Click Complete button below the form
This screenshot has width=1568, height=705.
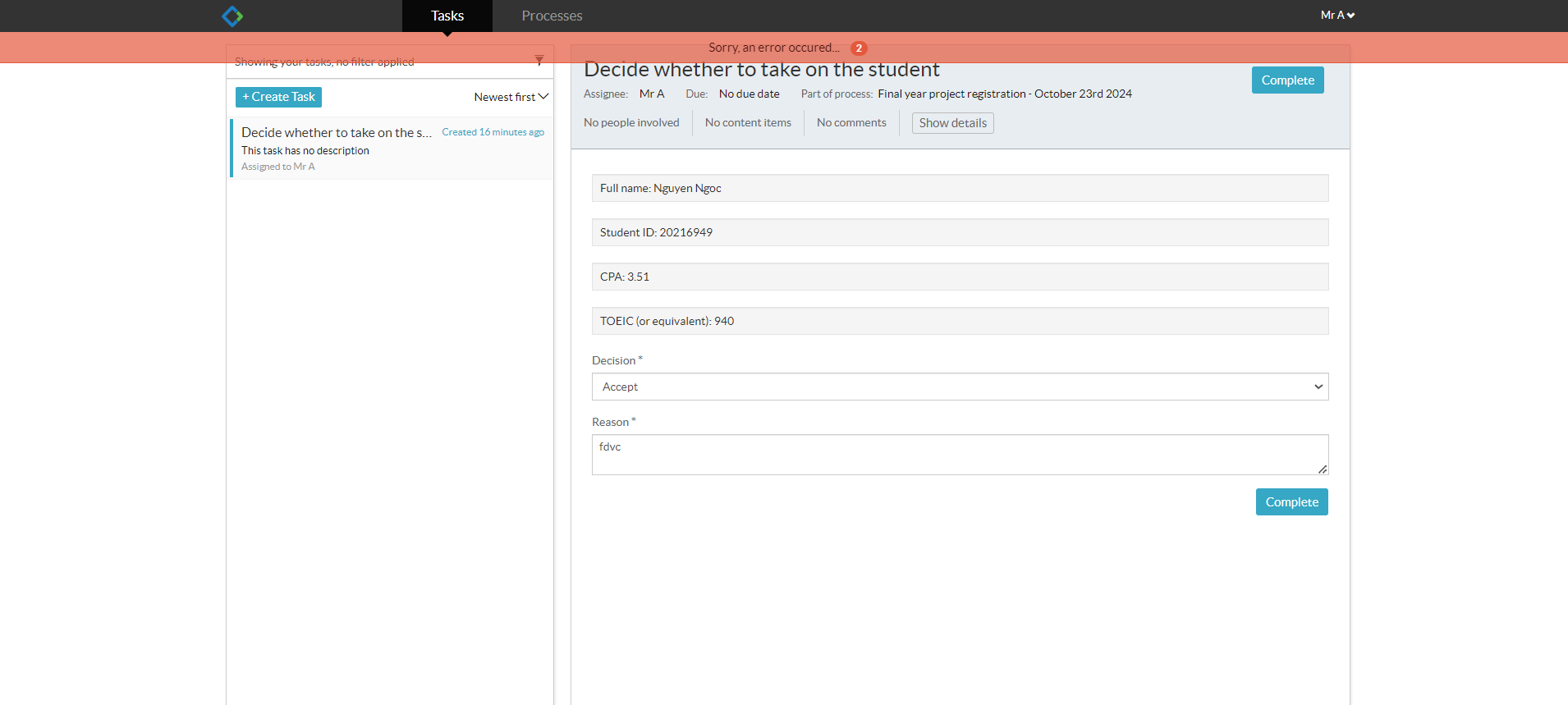click(1291, 502)
